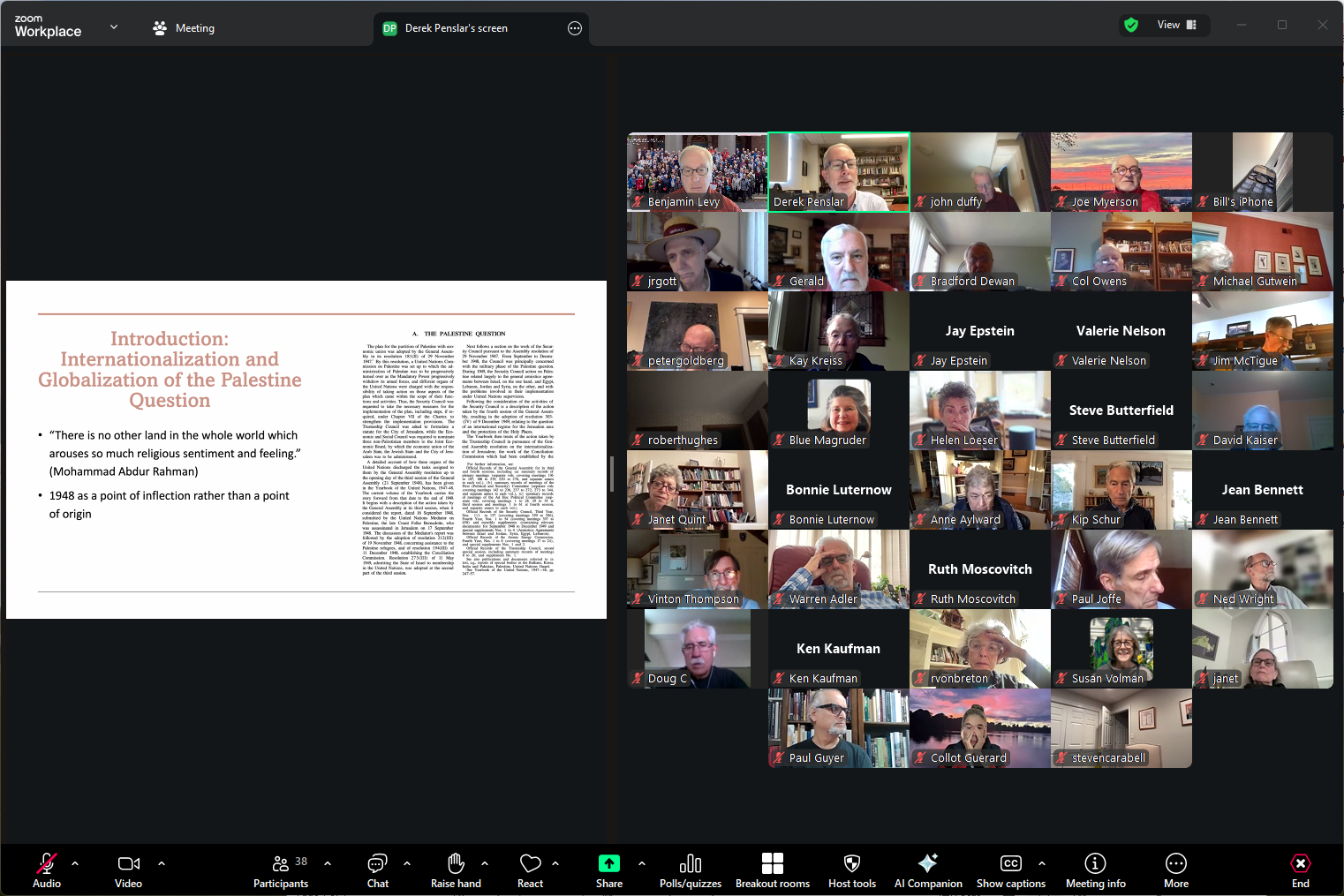Viewport: 1344px width, 896px height.
Task: Open Host tools shield
Action: tap(851, 864)
